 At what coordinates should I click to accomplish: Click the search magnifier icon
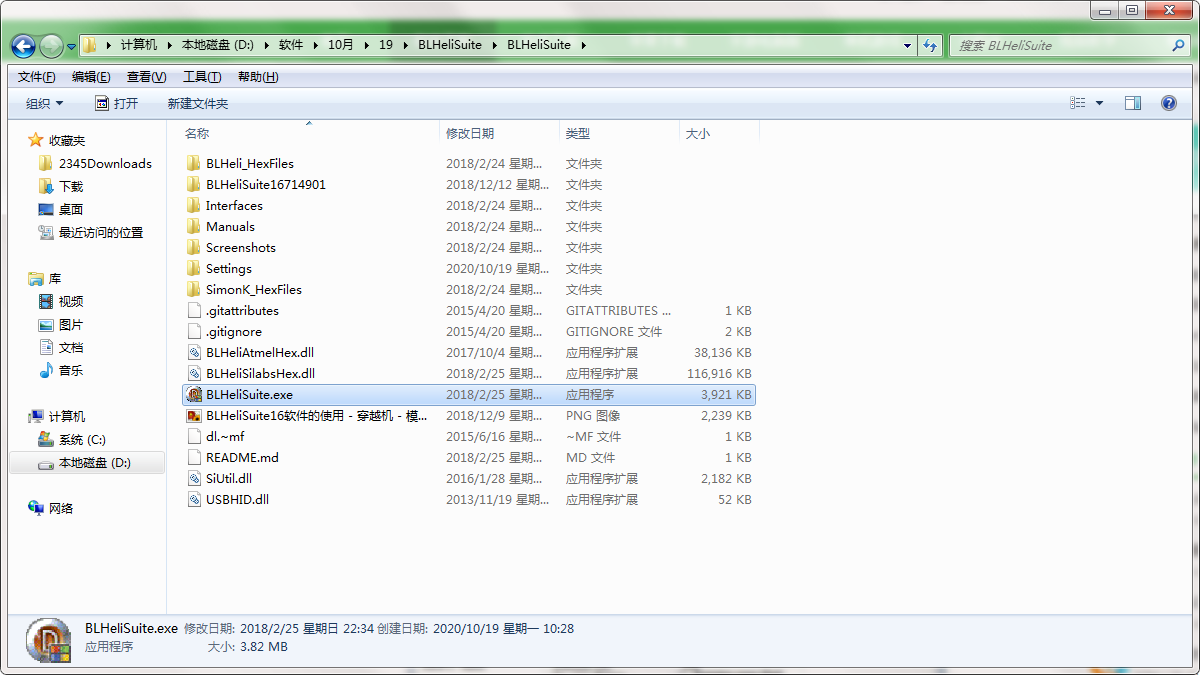[1178, 45]
